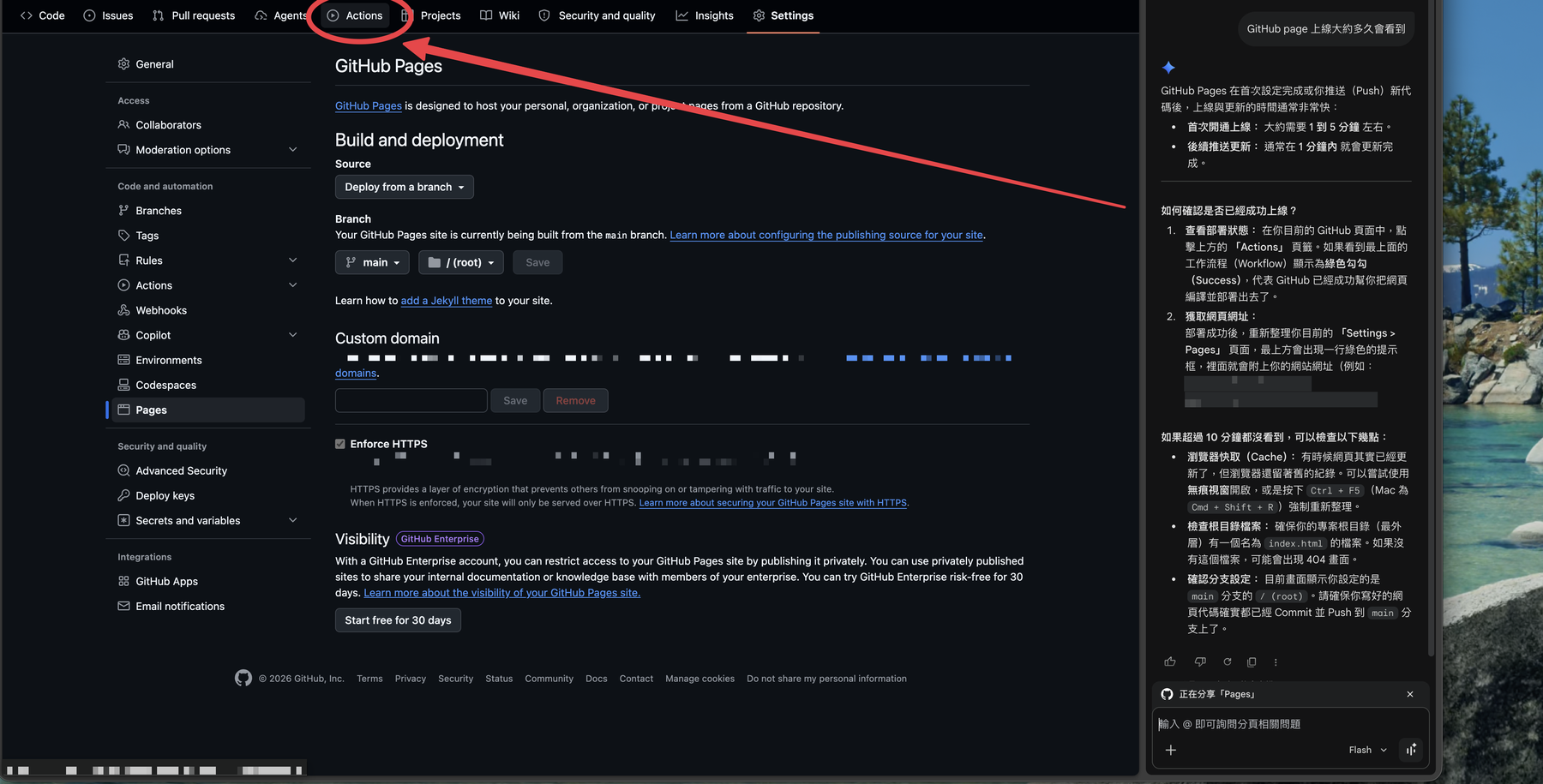Open the Security and quality tab
Viewport: 1543px width, 784px height.
tap(597, 15)
